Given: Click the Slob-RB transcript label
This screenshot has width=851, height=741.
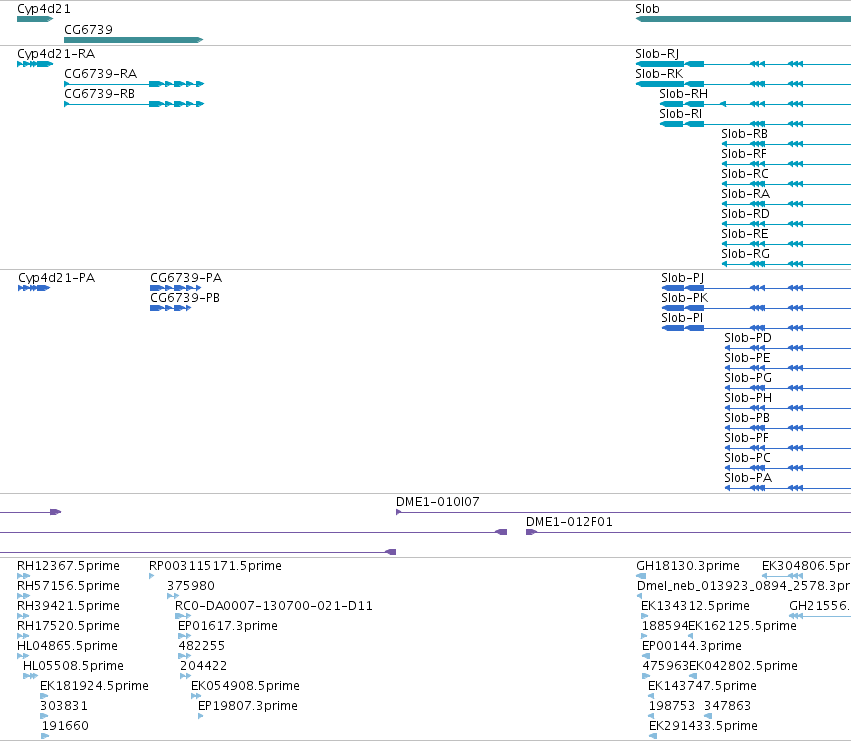Looking at the screenshot, I should [744, 134].
